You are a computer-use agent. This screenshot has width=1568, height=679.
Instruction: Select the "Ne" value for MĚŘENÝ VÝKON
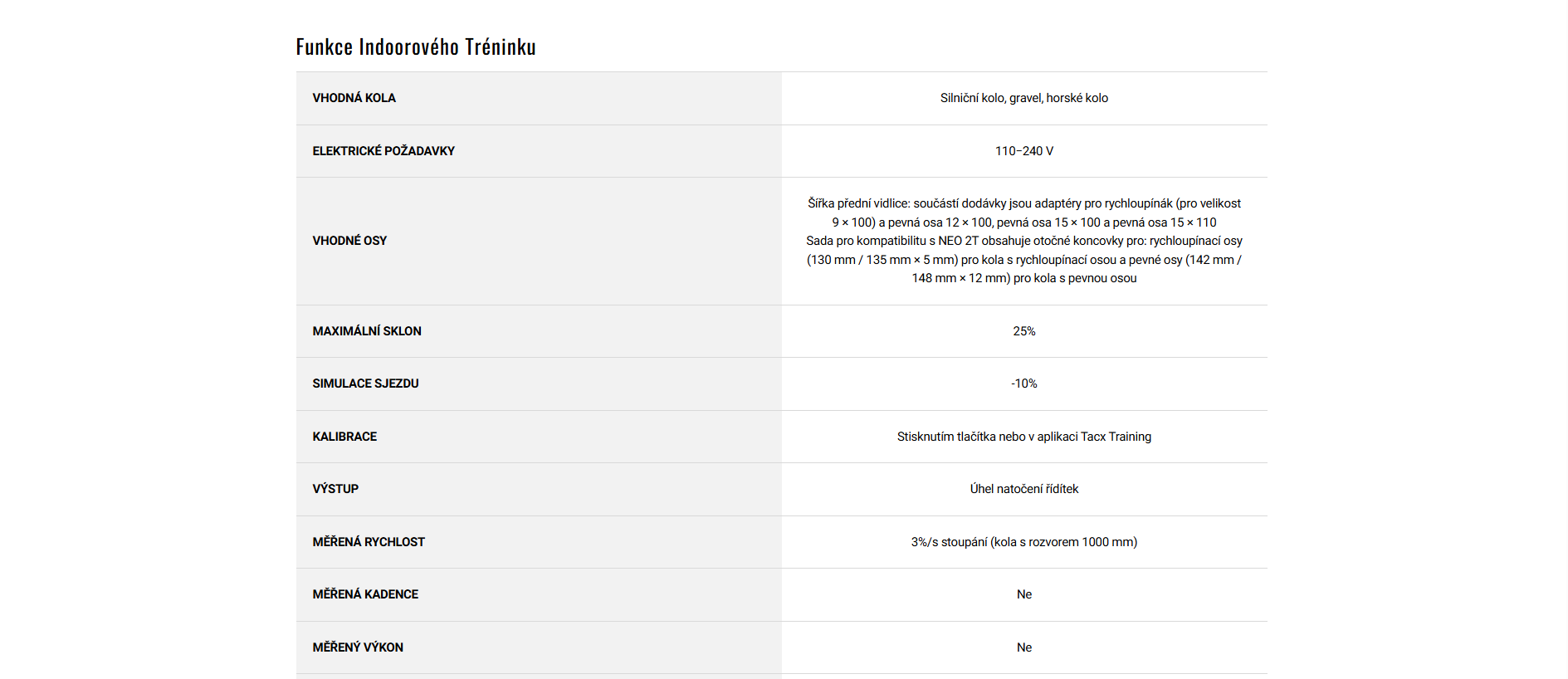point(1023,647)
